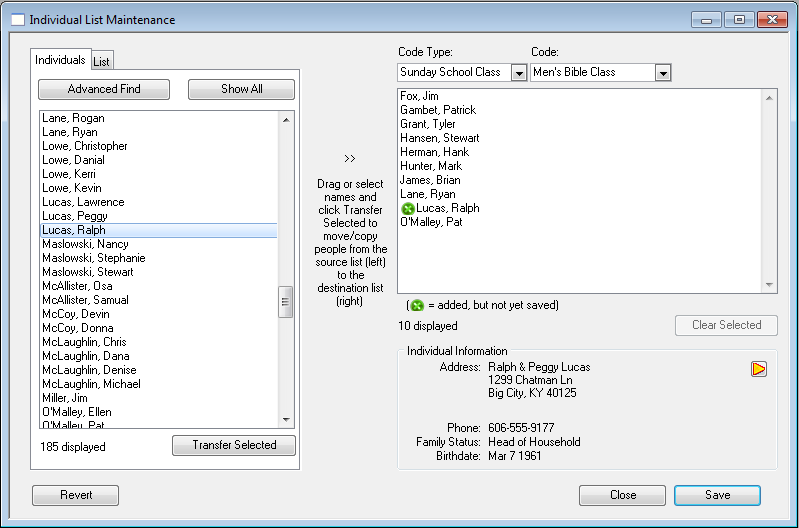Save the list changes
The width and height of the screenshot is (799, 528).
tap(716, 495)
